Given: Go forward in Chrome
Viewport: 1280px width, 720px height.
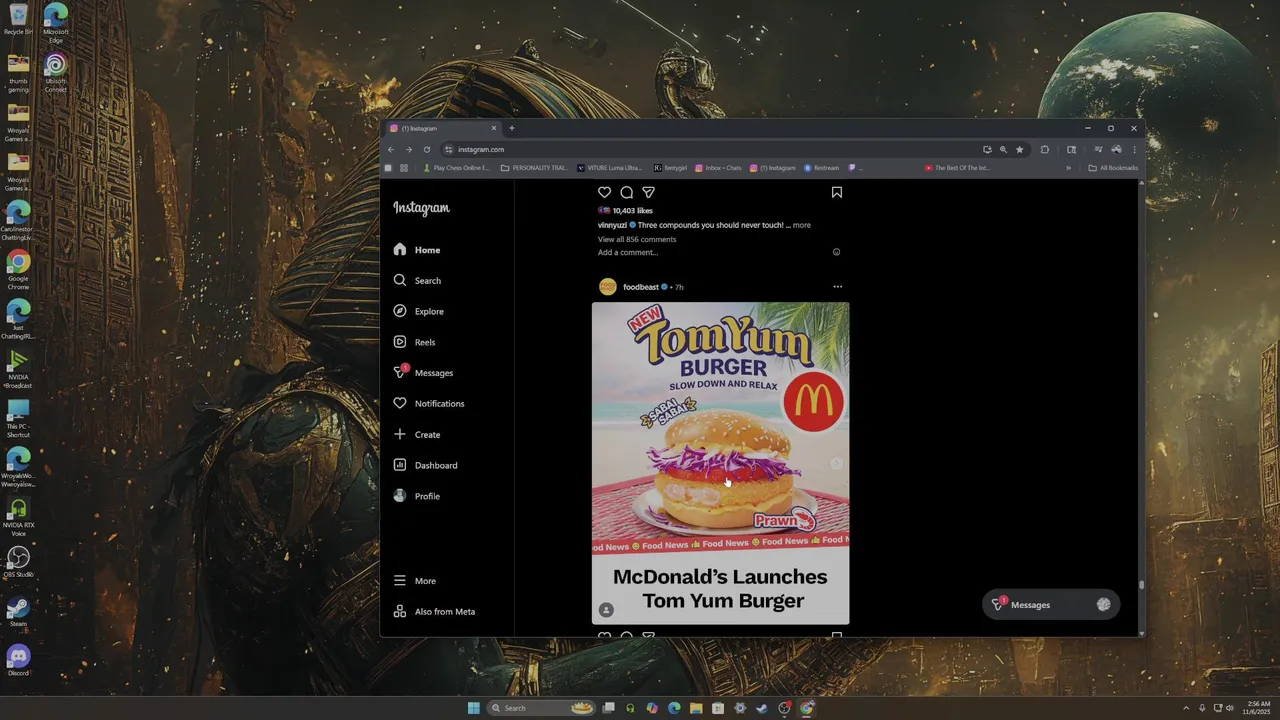Looking at the screenshot, I should click(408, 149).
